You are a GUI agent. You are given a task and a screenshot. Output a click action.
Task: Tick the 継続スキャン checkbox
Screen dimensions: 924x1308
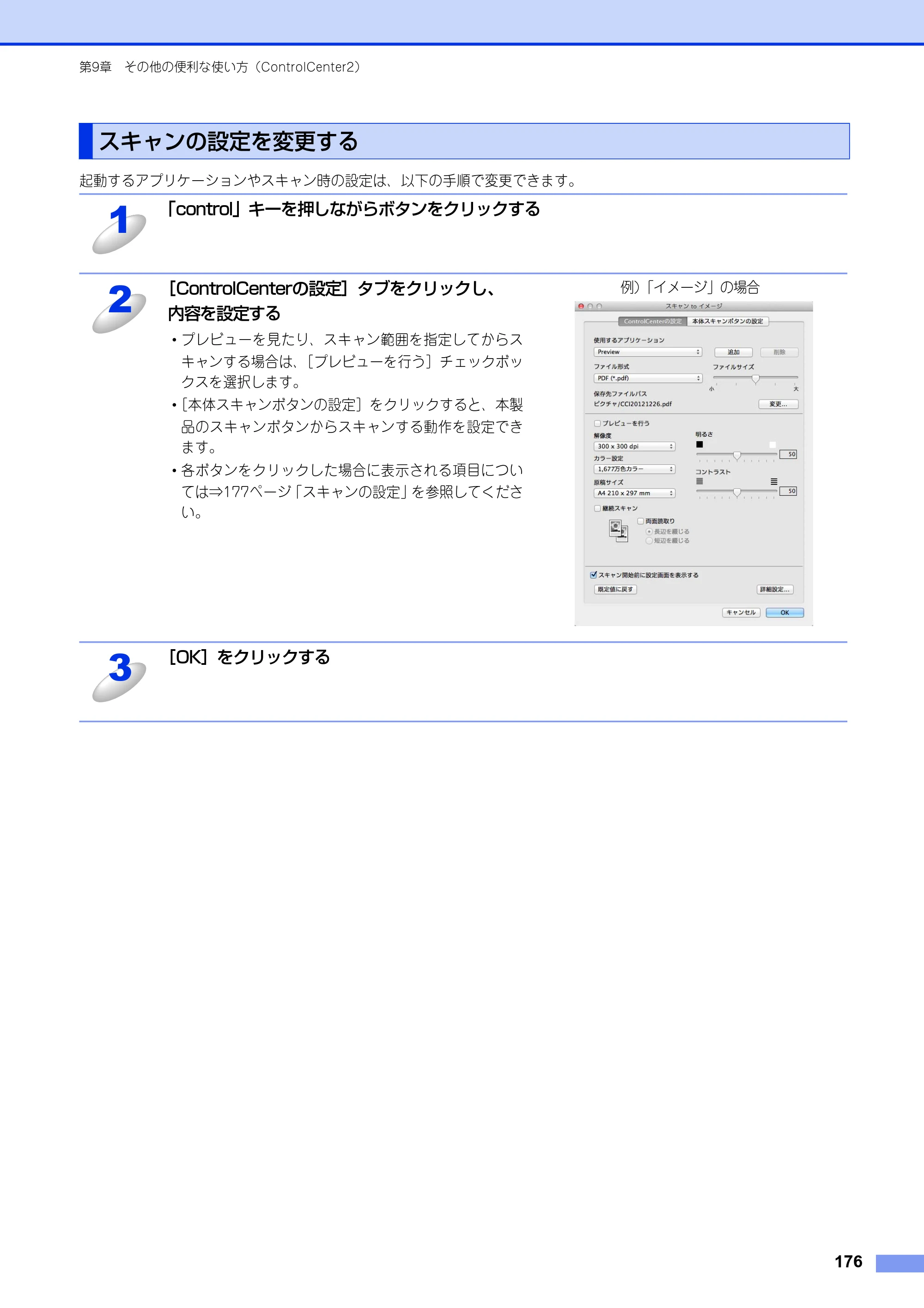(597, 508)
